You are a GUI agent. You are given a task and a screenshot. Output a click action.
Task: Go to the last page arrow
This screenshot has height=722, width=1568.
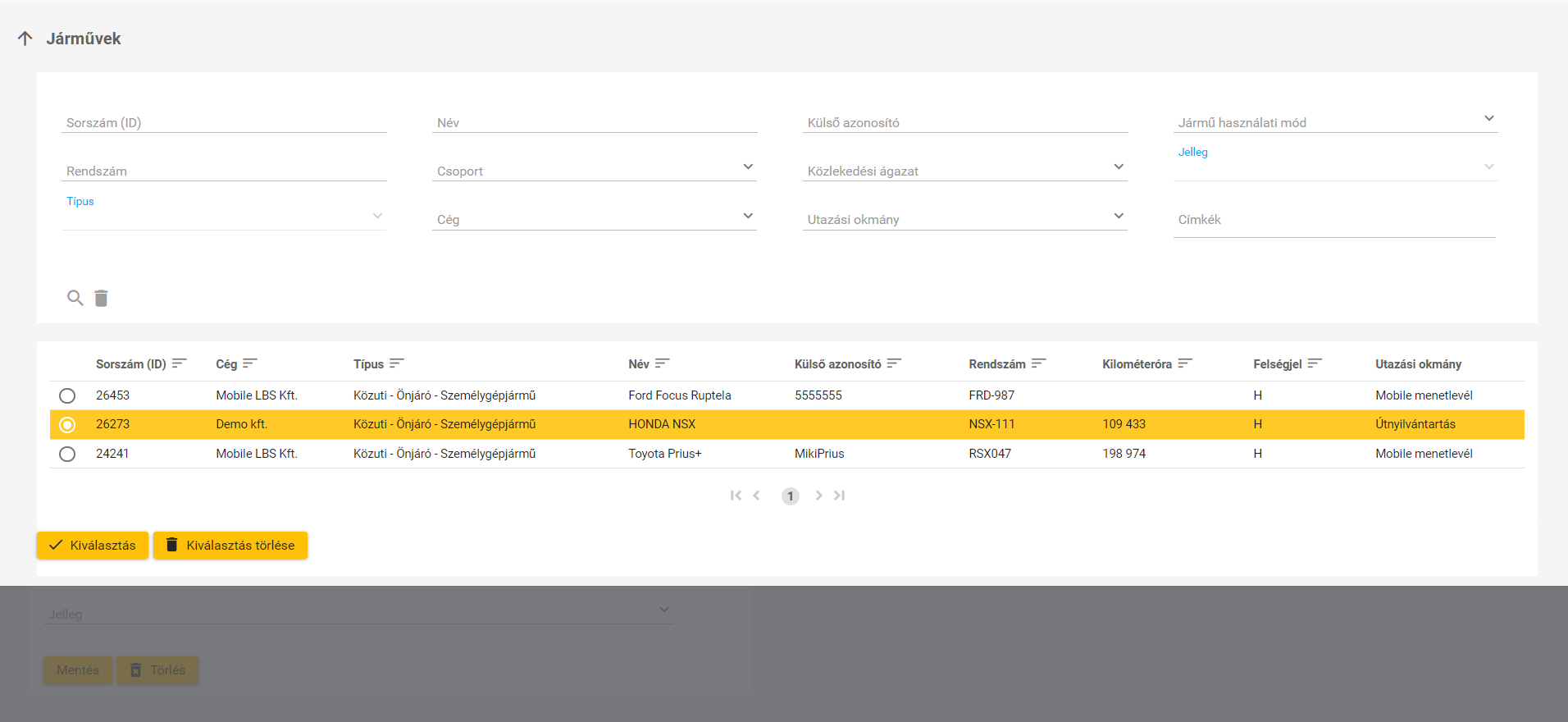coord(839,496)
